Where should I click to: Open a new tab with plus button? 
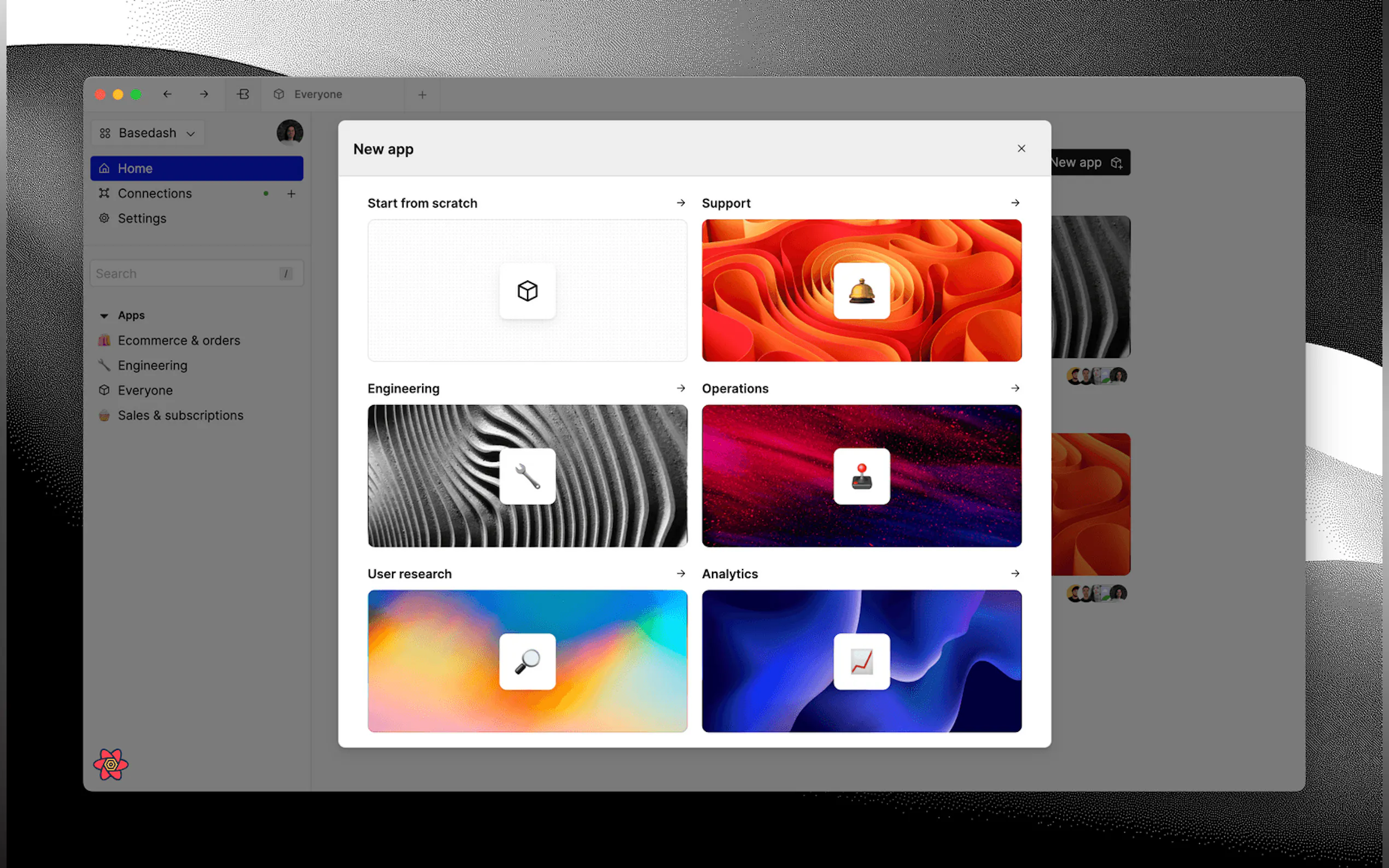pyautogui.click(x=422, y=95)
